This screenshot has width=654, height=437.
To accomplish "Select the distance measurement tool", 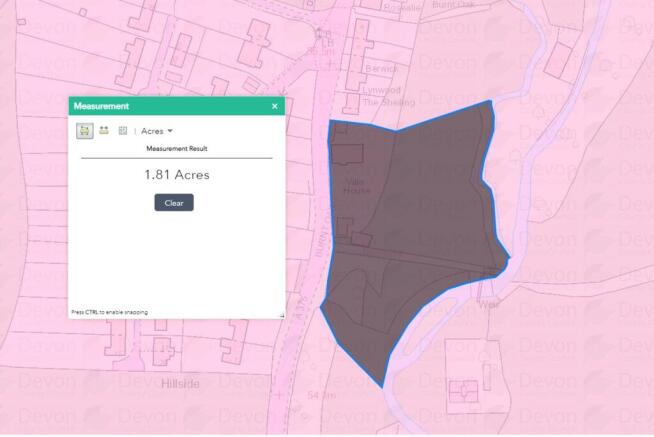I will (x=104, y=130).
